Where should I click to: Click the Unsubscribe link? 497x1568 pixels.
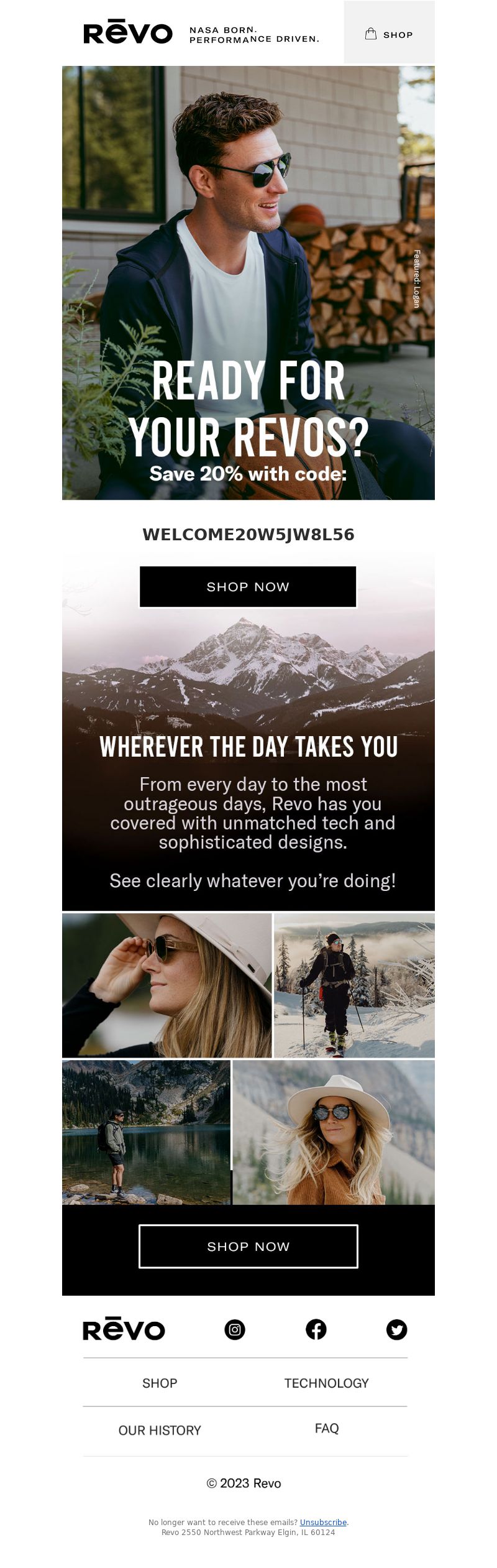pyautogui.click(x=323, y=1522)
